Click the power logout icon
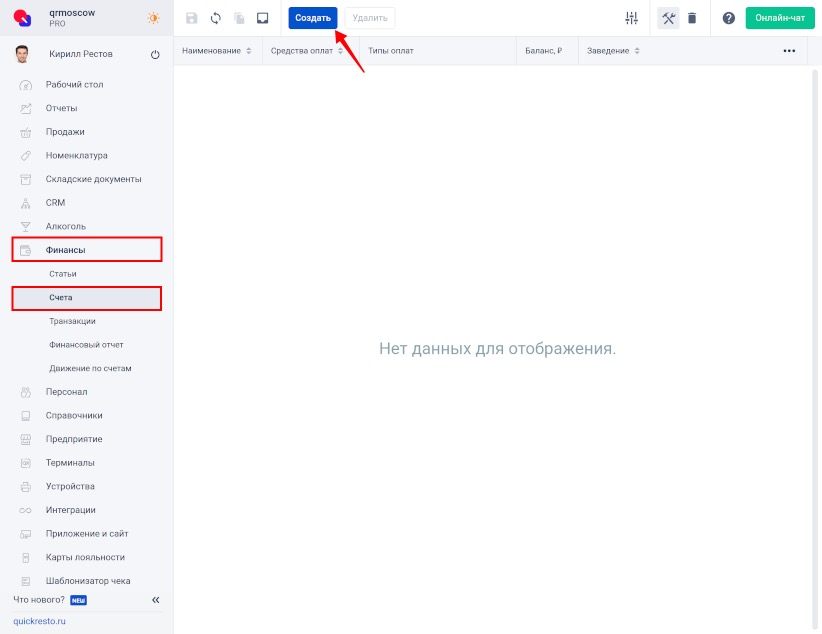The image size is (822, 634). pos(155,55)
